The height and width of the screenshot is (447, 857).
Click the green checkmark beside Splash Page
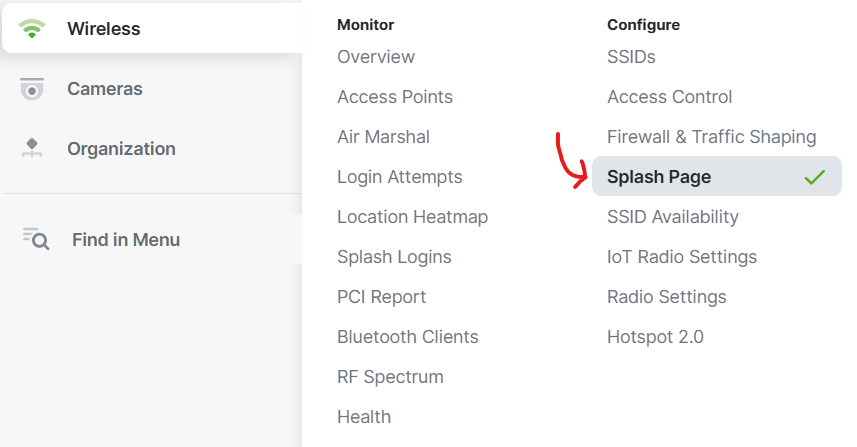tap(814, 177)
